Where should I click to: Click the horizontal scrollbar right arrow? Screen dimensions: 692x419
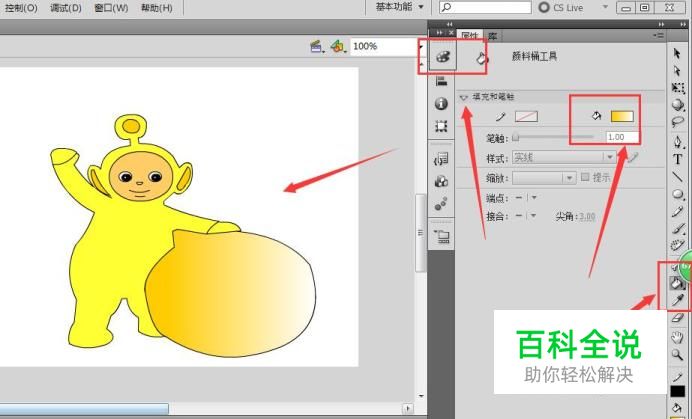coord(407,409)
